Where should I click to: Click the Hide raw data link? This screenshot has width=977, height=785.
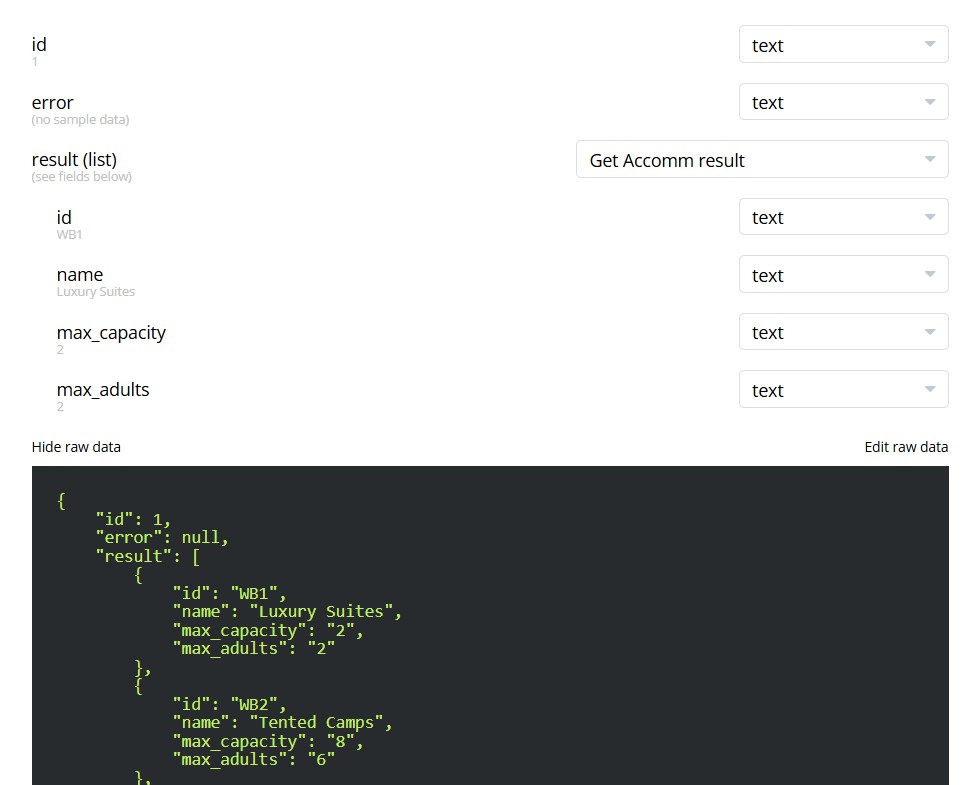tap(76, 447)
